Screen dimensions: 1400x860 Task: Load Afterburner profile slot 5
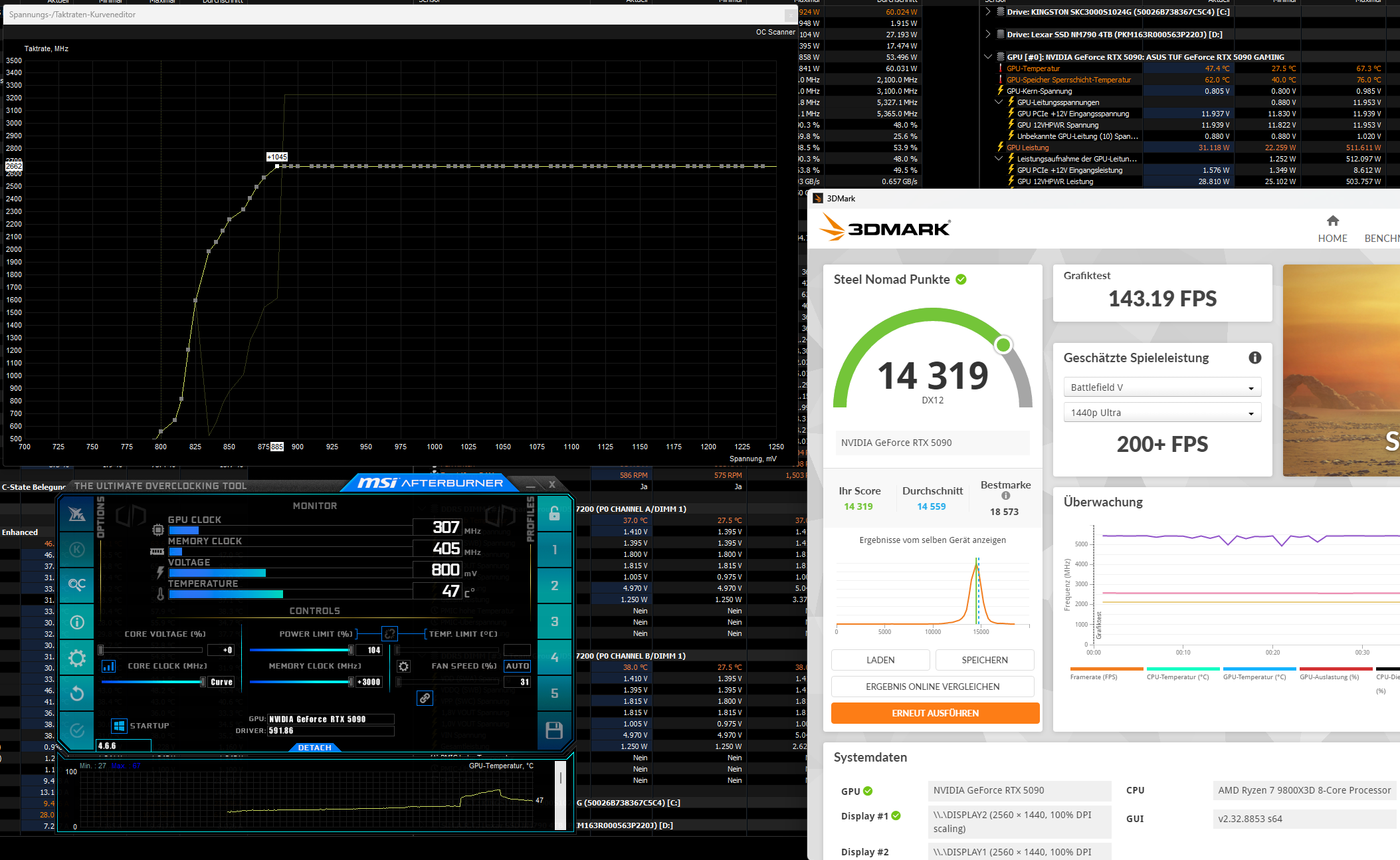click(554, 693)
